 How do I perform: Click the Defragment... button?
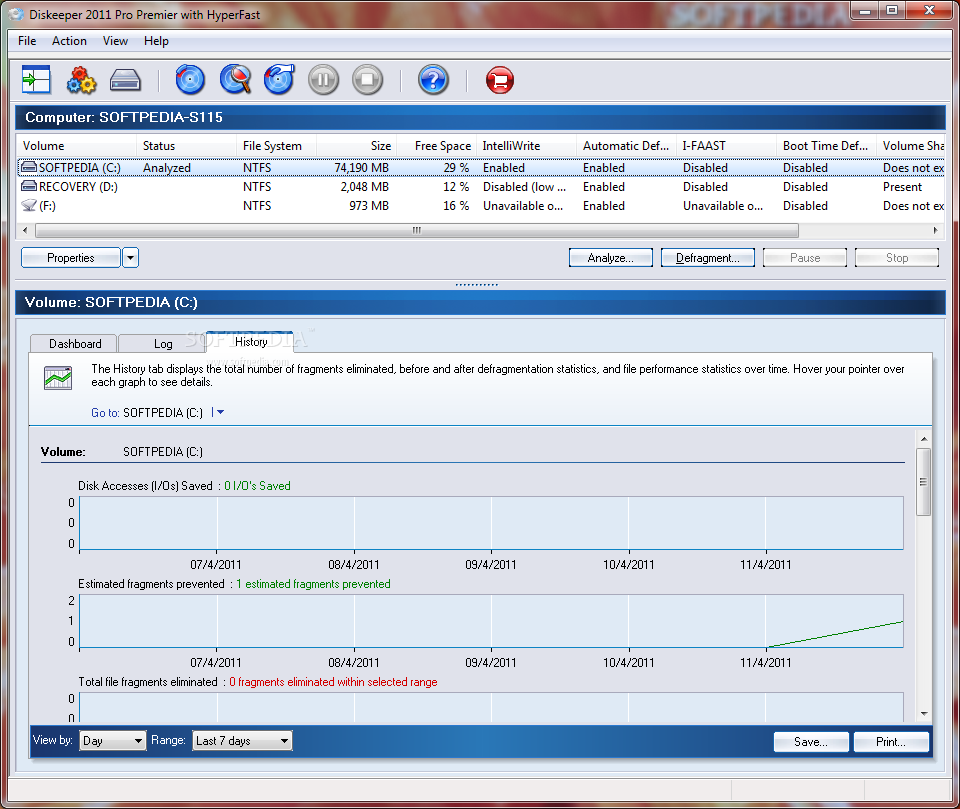708,258
